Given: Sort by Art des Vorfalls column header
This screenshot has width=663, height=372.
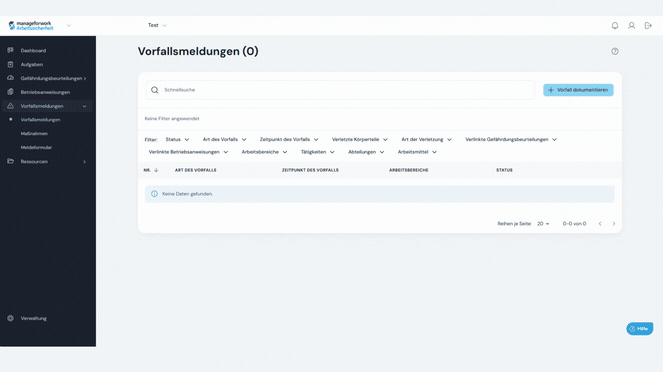Looking at the screenshot, I should pos(196,170).
